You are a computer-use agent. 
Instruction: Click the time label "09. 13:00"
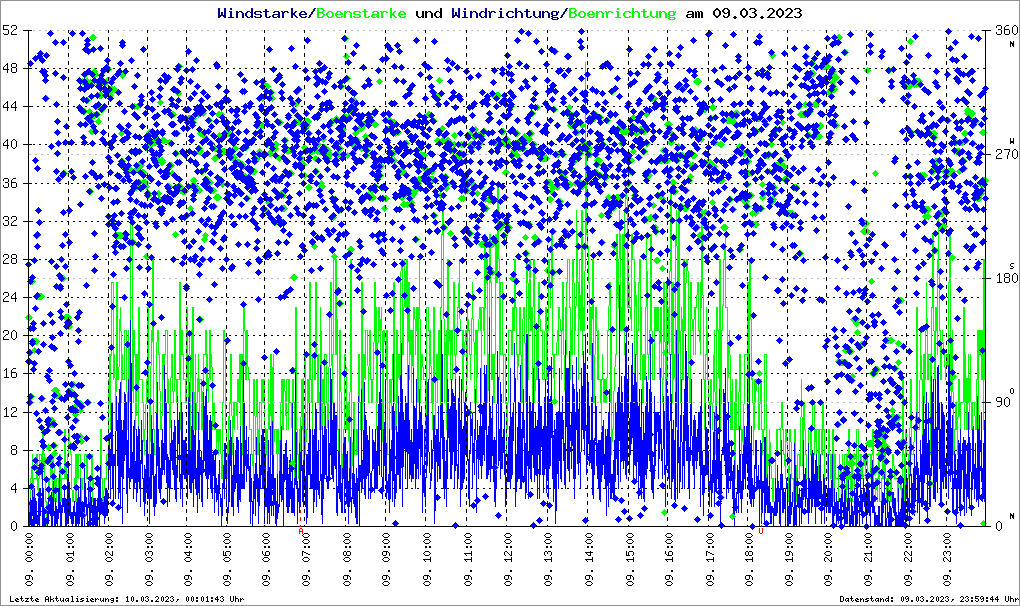[548, 559]
